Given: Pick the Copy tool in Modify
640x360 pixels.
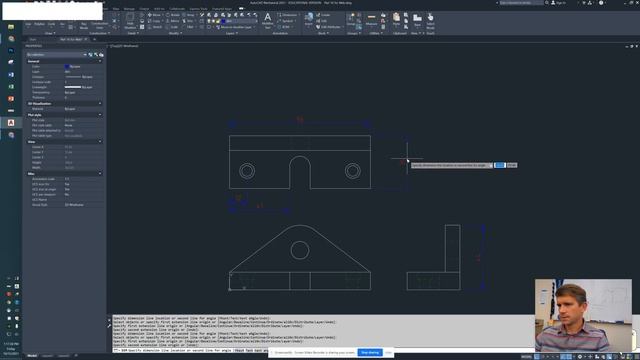Looking at the screenshot, I should click(x=153, y=21).
